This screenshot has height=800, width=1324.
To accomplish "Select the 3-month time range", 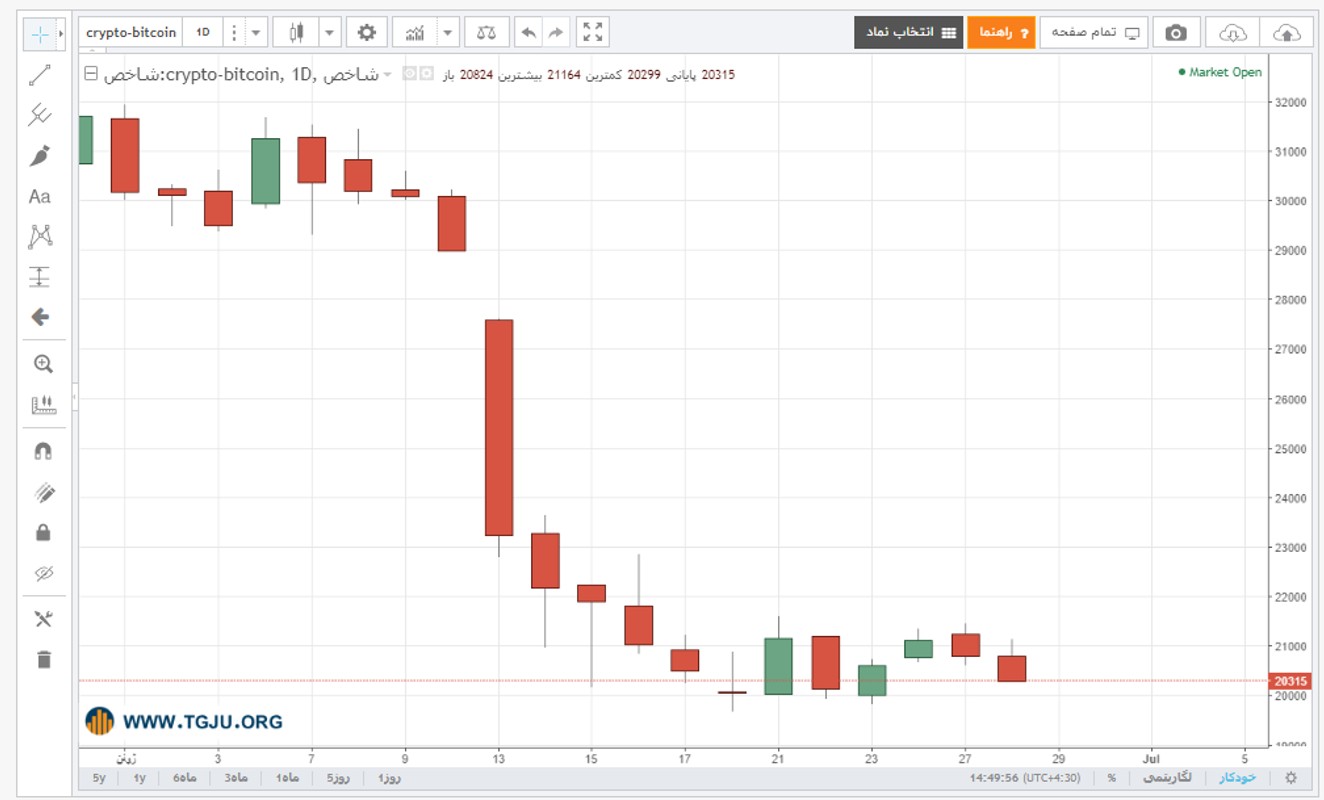I will (x=236, y=778).
